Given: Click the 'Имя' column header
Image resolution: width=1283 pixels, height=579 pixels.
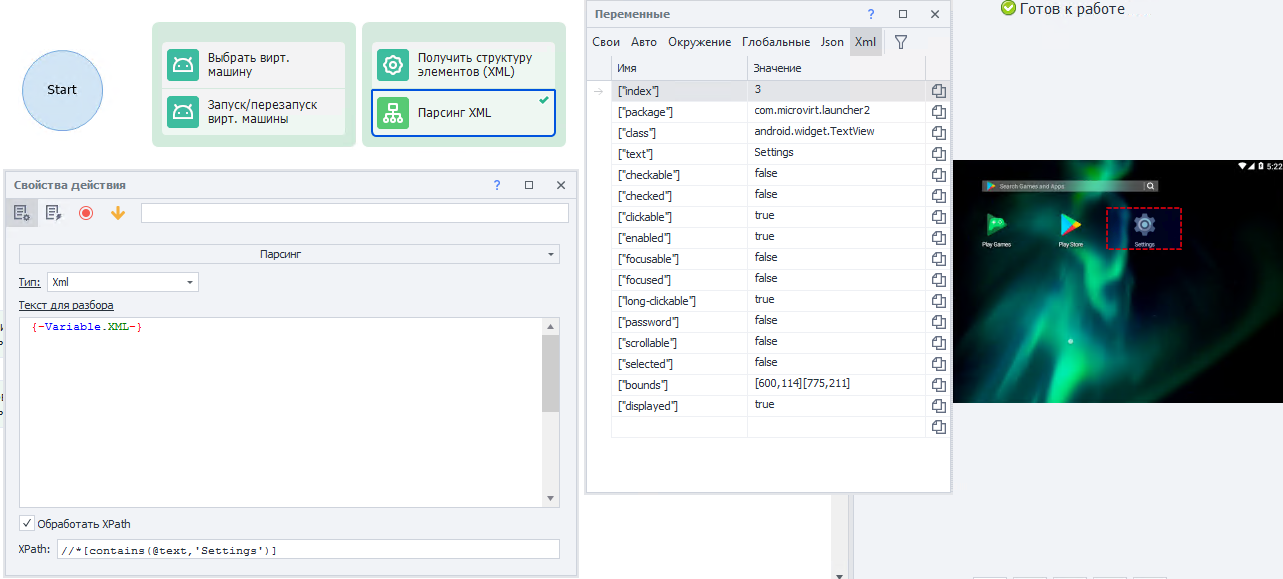Looking at the screenshot, I should pos(679,68).
